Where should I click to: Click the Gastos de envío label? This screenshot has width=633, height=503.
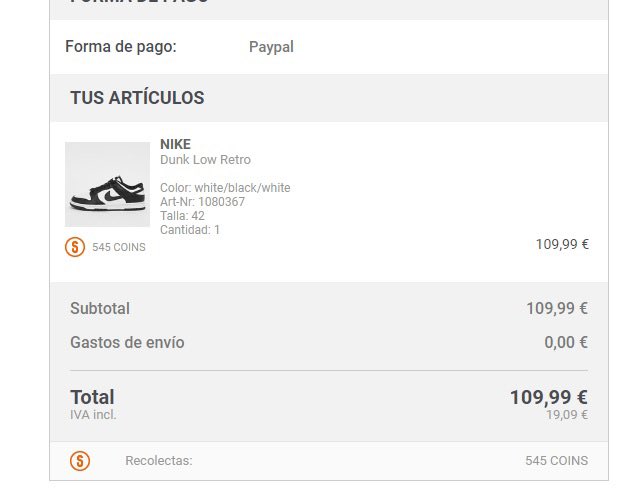pos(127,342)
